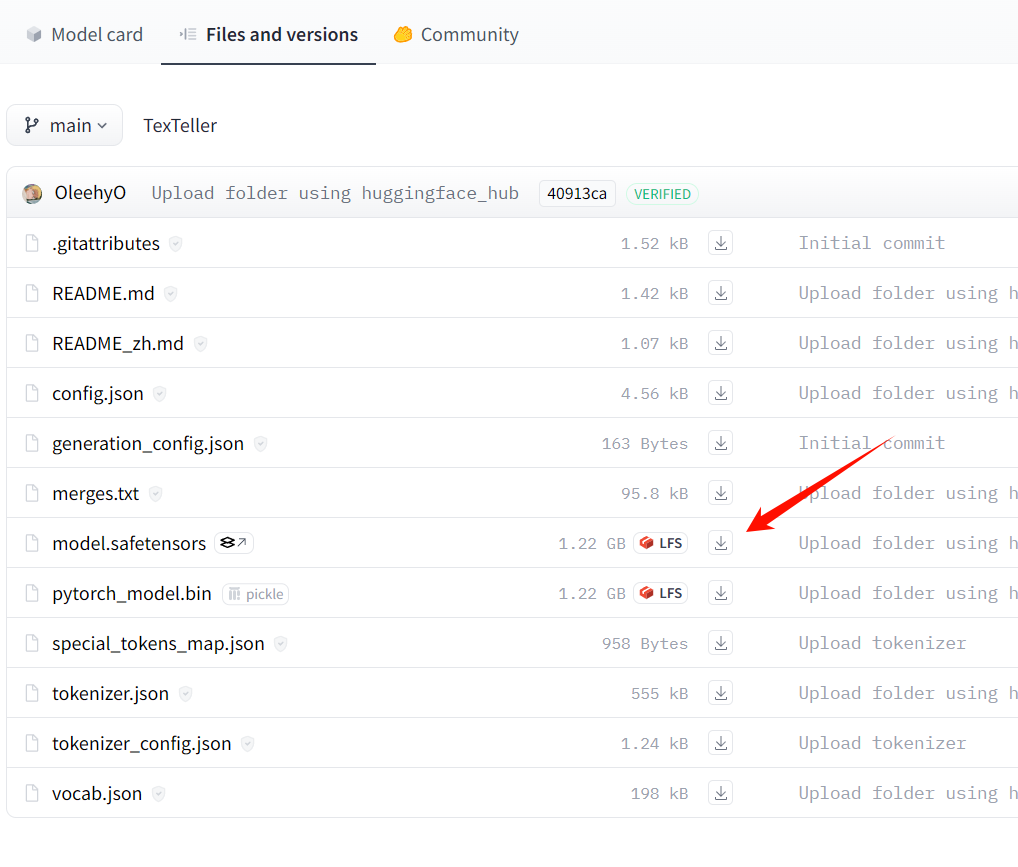Open the Upload tokenizer commit for tokenizer_config.json
This screenshot has height=867, width=1018.
(x=882, y=743)
